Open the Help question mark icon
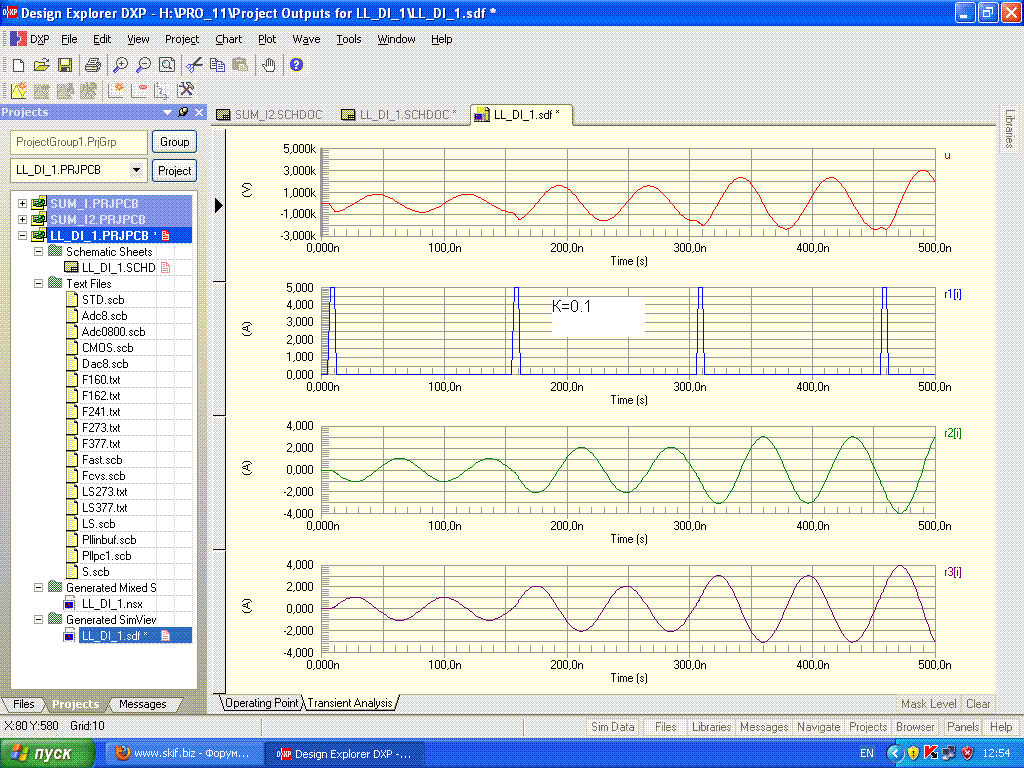 click(296, 65)
